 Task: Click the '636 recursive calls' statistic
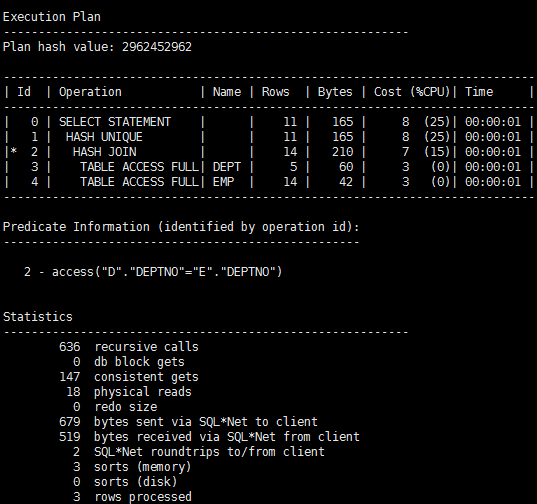tap(129, 347)
